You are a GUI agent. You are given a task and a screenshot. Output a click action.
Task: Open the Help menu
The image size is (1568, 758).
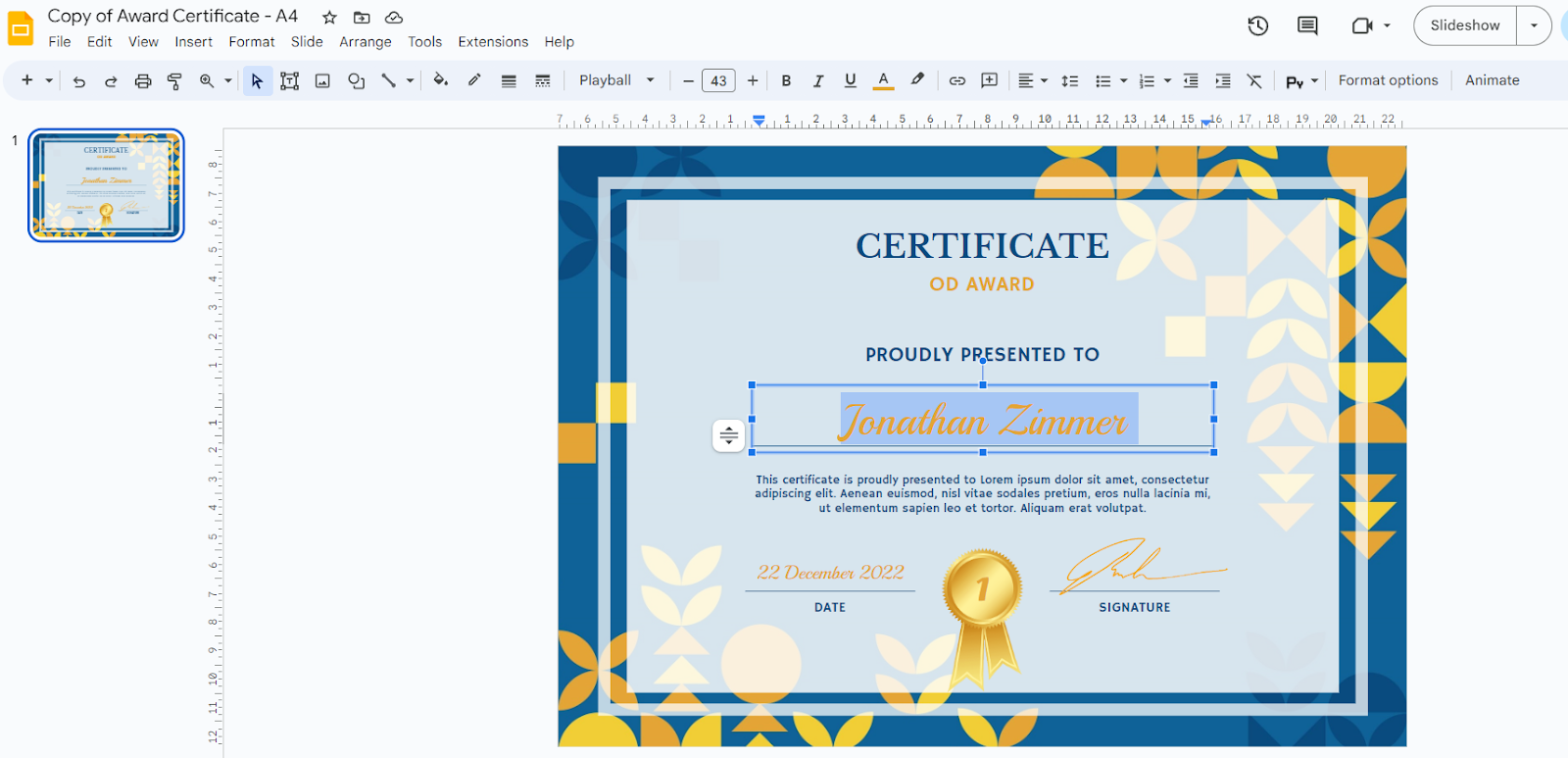pyautogui.click(x=560, y=42)
